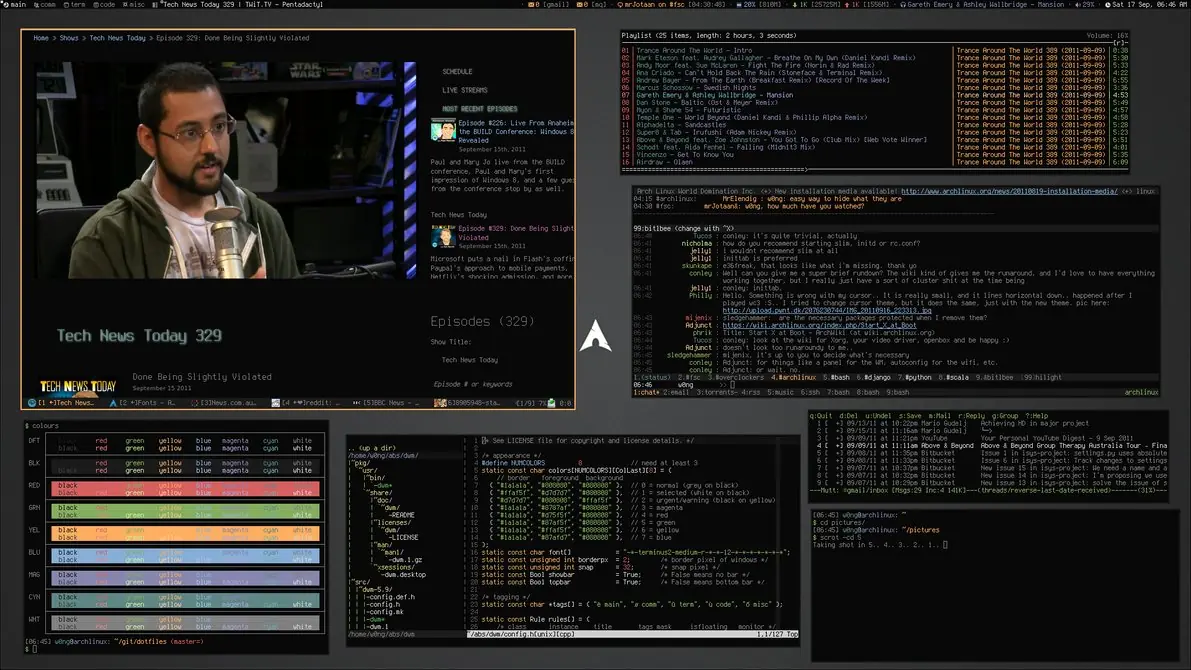
Task: Click the volume speaker icon in status bar
Action: [1079, 5]
